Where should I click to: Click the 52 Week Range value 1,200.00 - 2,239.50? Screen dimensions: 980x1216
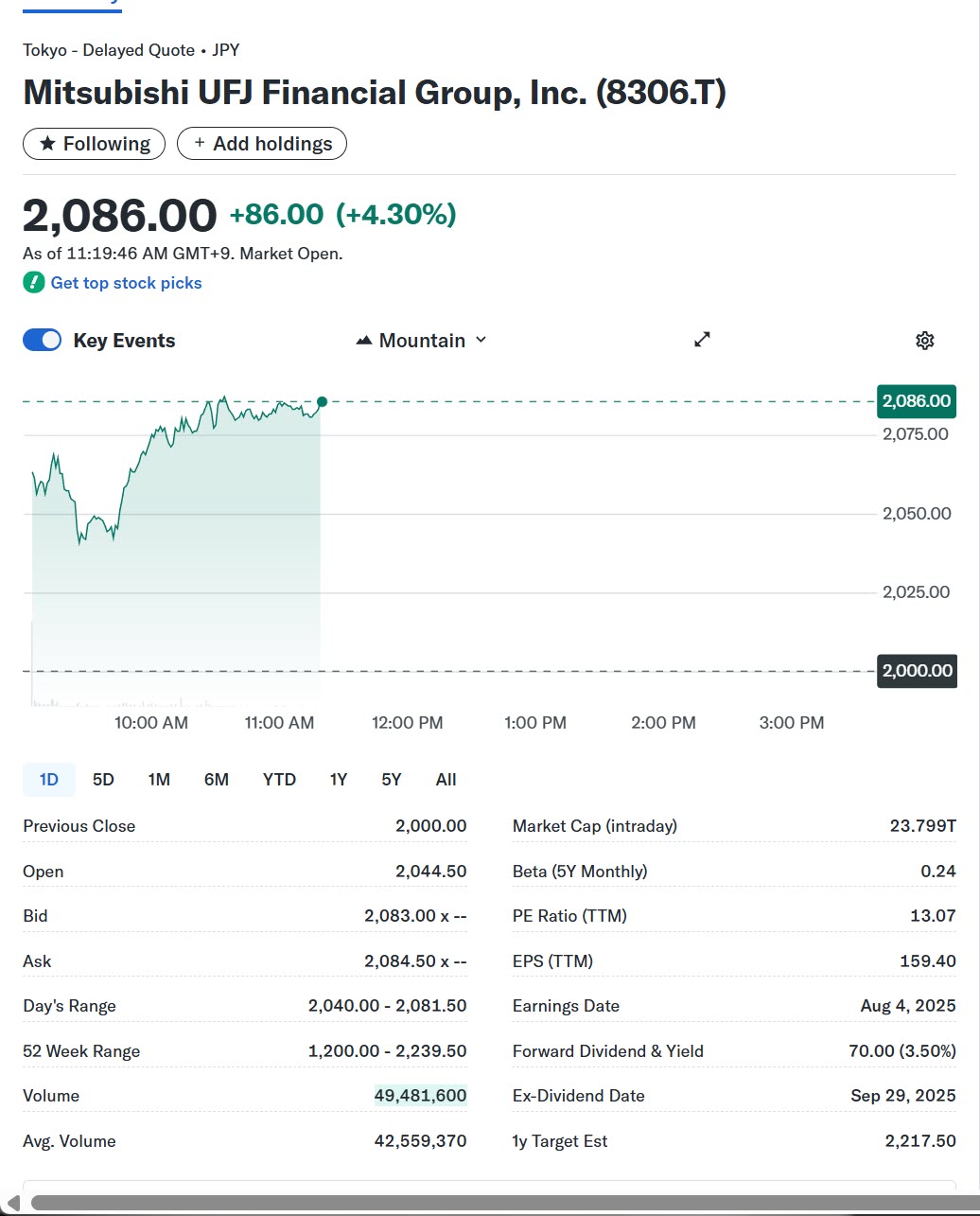[388, 1051]
